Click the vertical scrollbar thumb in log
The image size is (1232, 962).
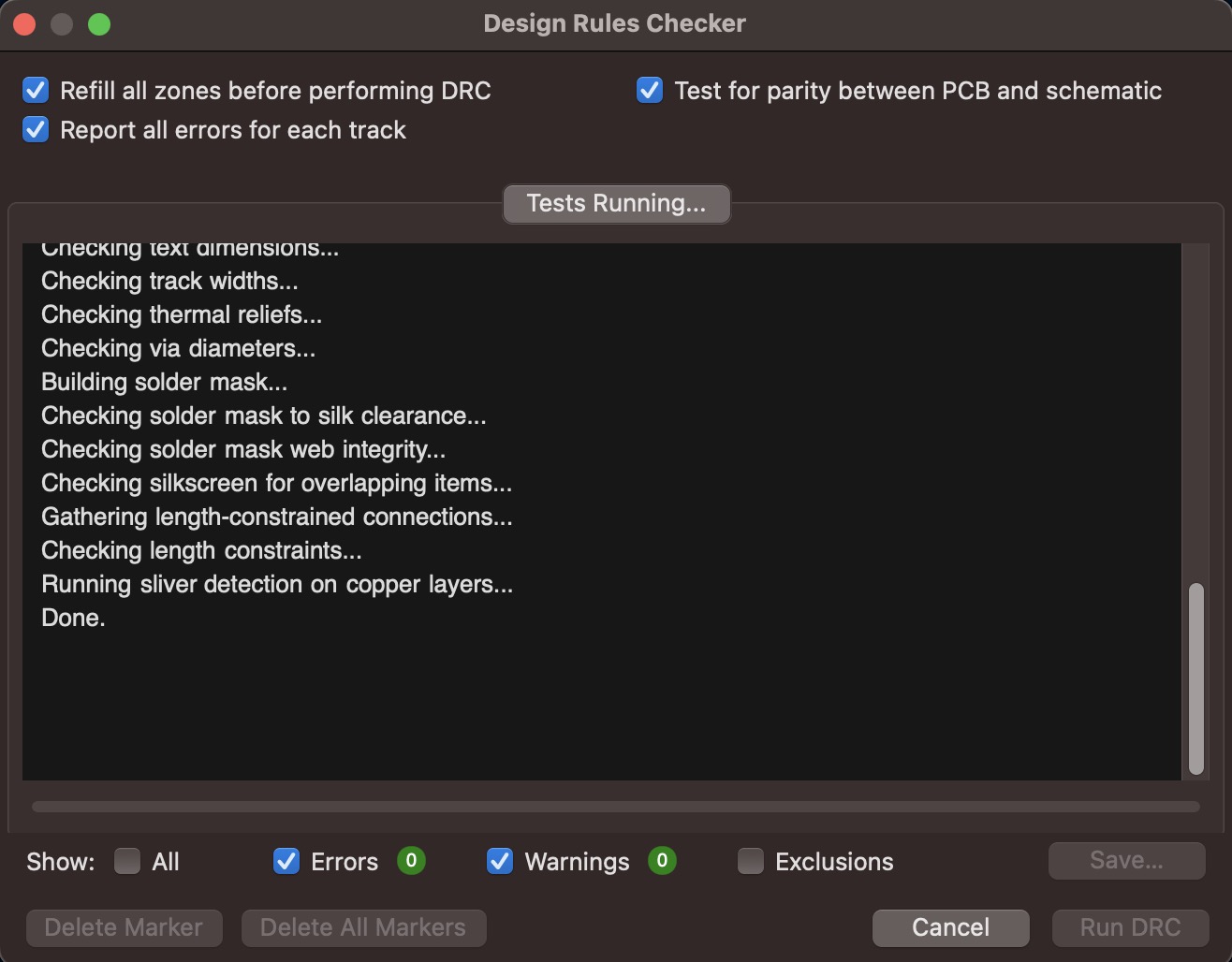point(1195,678)
